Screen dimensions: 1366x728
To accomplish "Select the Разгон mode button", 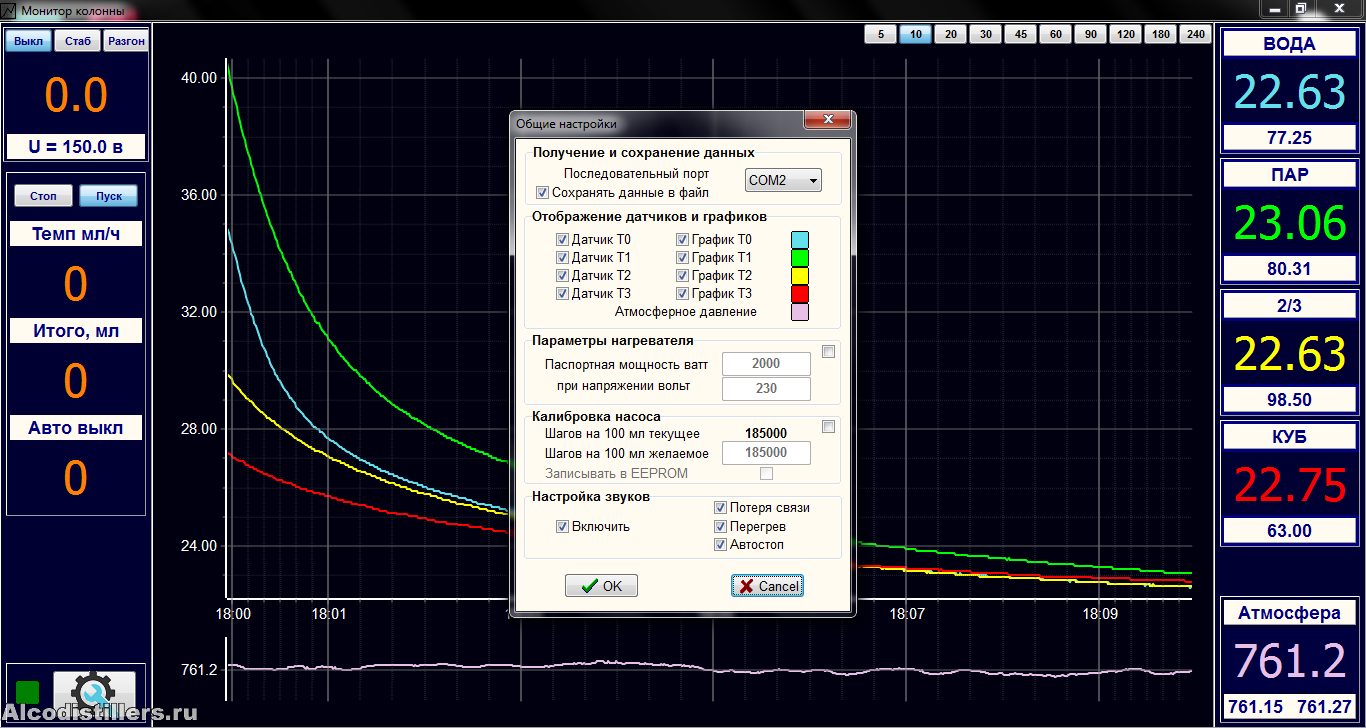I will 126,41.
